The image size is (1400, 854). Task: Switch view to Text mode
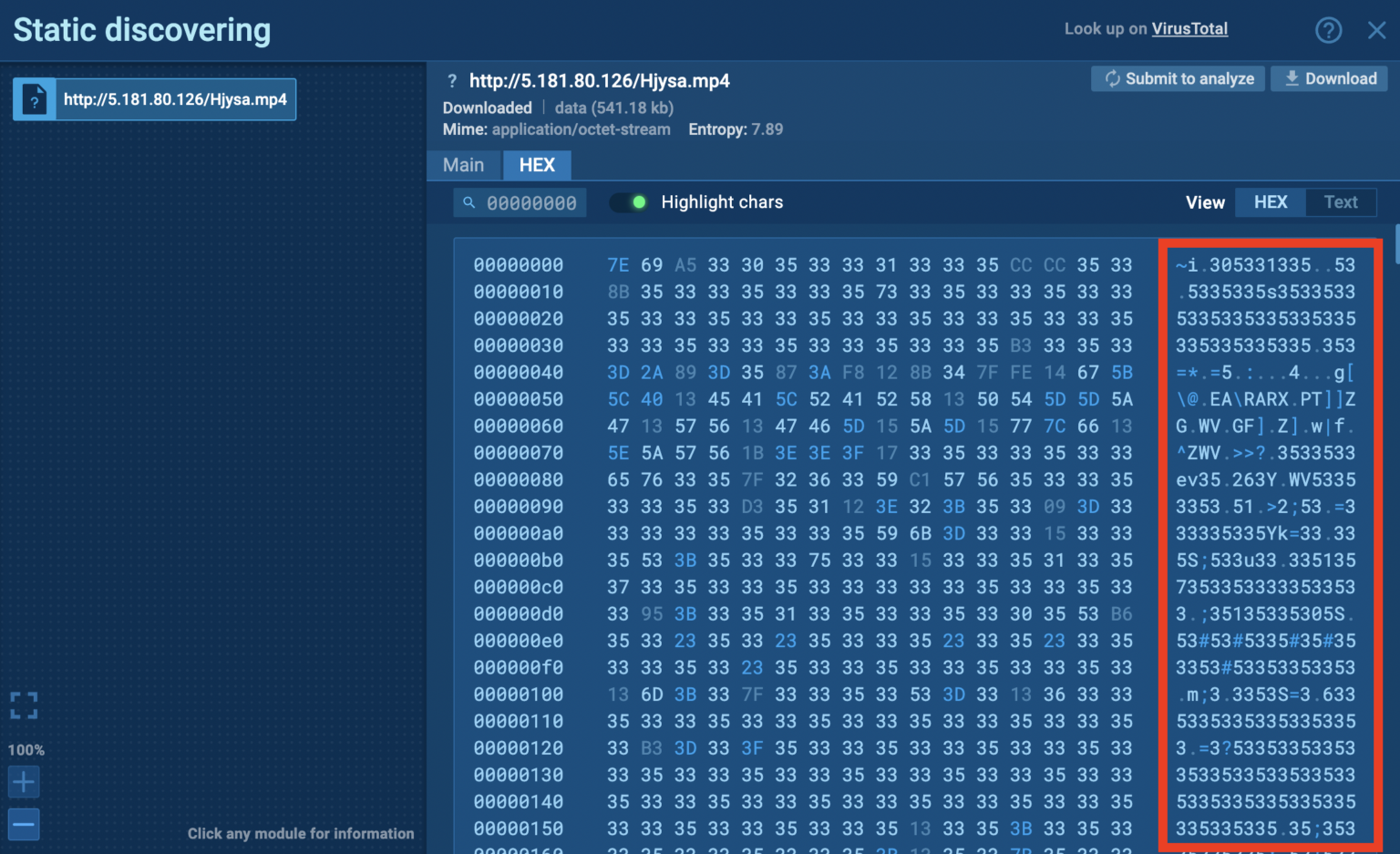(x=1340, y=202)
